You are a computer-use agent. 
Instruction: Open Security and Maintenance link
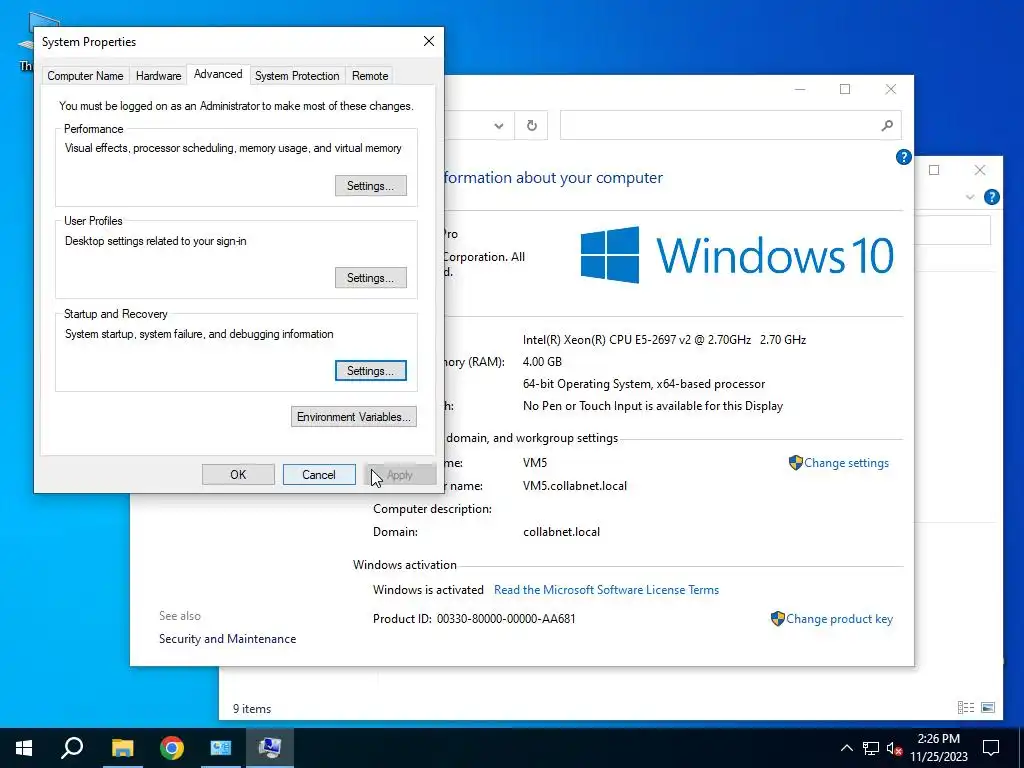tap(227, 639)
